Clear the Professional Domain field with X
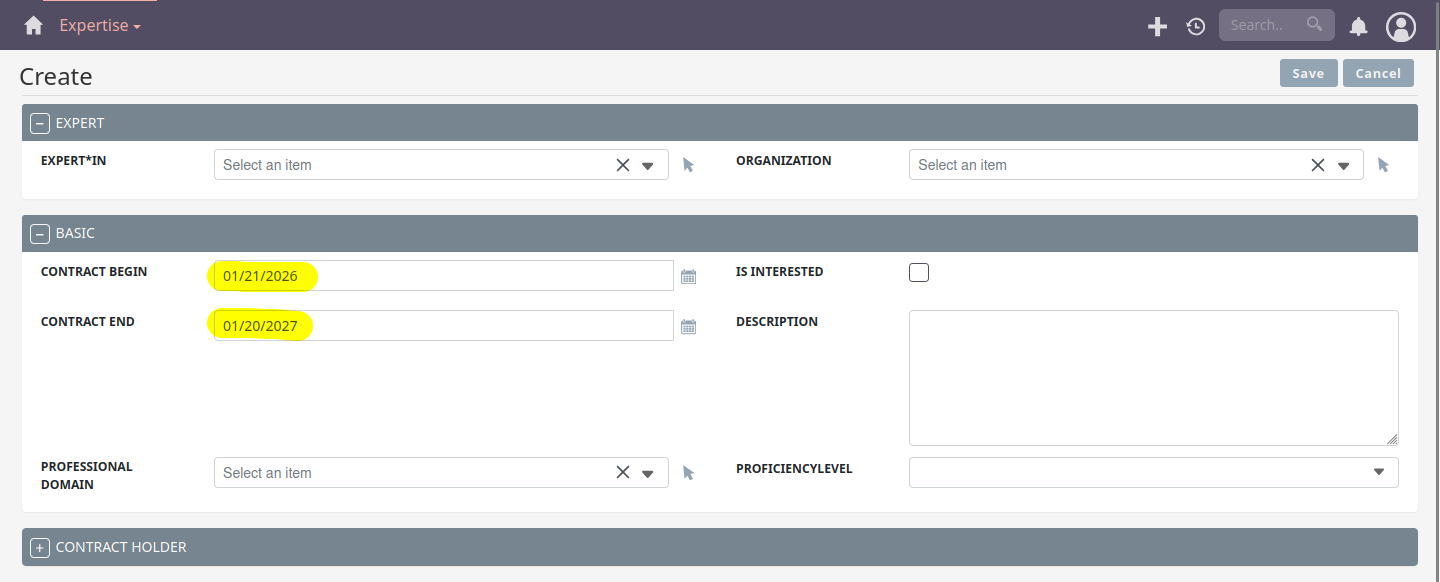1440x582 pixels. [622, 473]
